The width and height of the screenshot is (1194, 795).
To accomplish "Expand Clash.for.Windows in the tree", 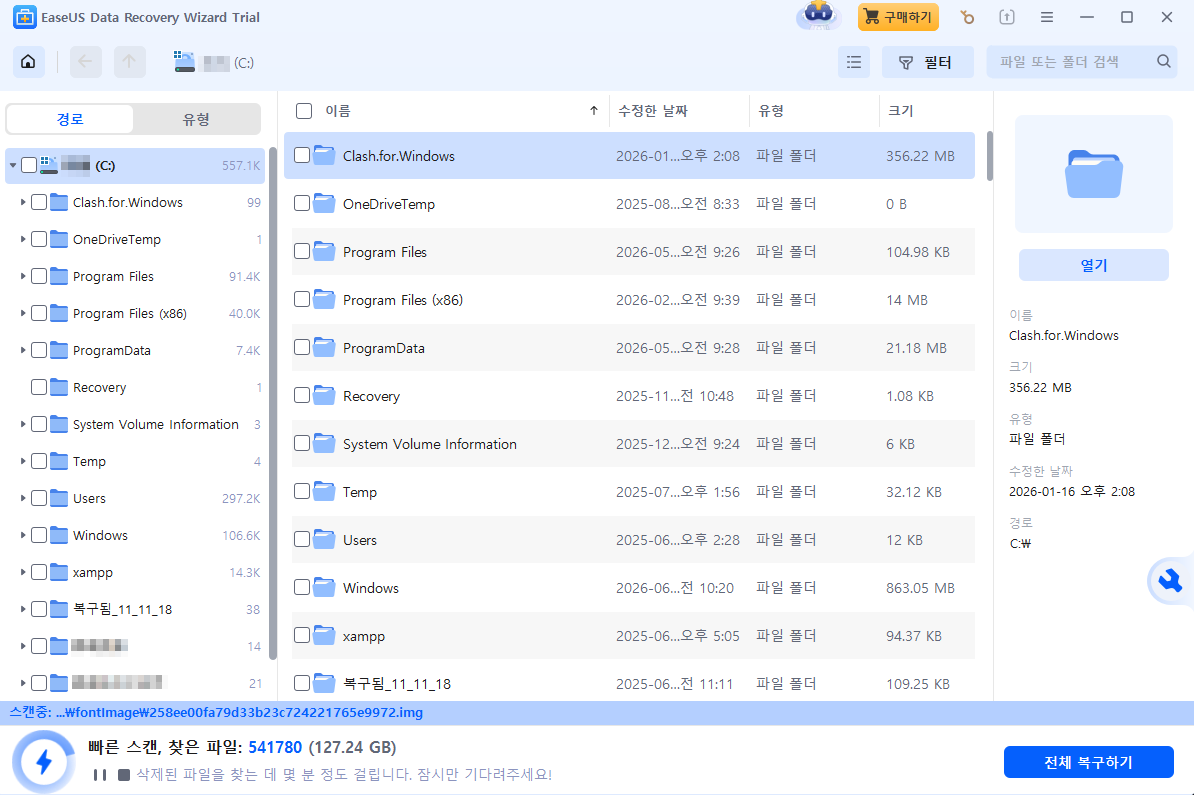I will pos(23,202).
